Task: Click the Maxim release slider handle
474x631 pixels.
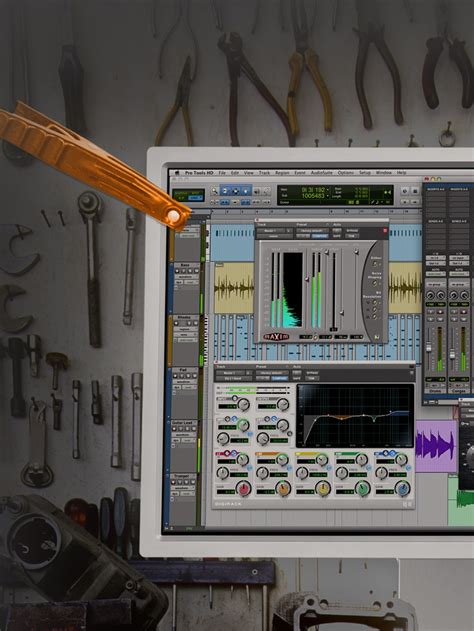Action: point(342,312)
